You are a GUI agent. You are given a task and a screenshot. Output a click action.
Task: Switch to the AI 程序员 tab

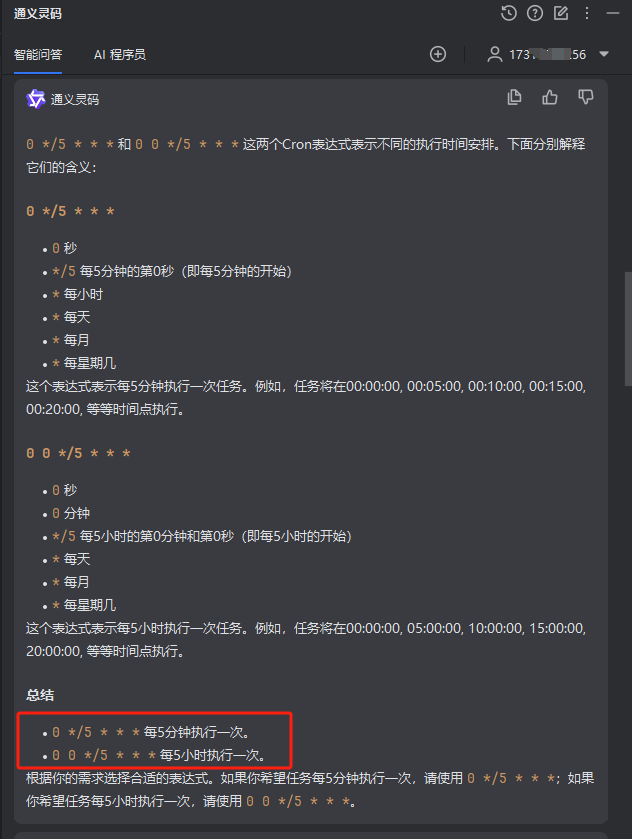(x=120, y=55)
